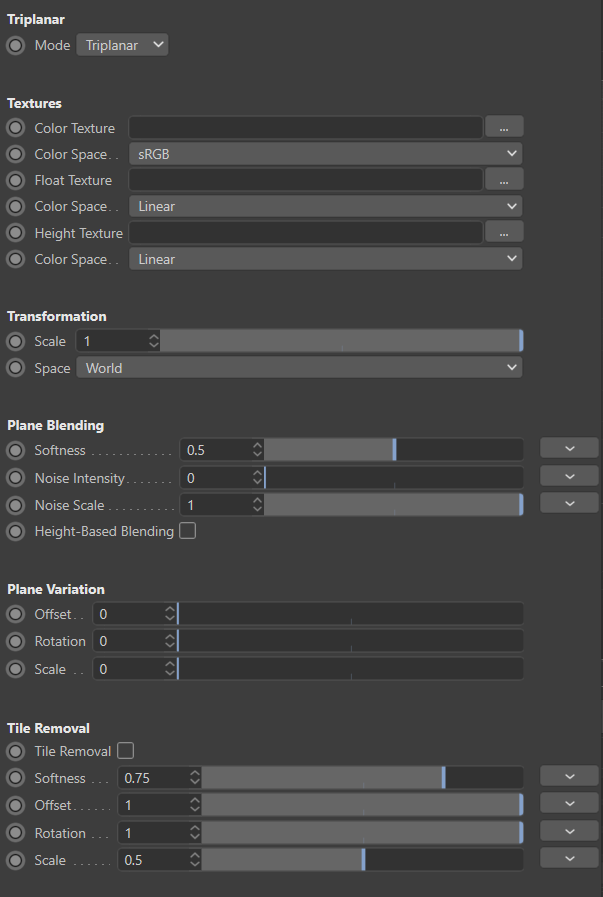Enable the Tile Removal checkbox
The image size is (603, 897).
(125, 750)
